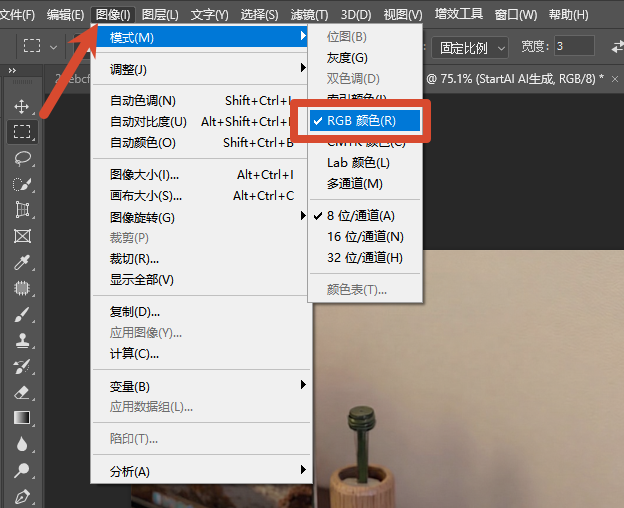
Task: Select the Frame tool
Action: (21, 236)
